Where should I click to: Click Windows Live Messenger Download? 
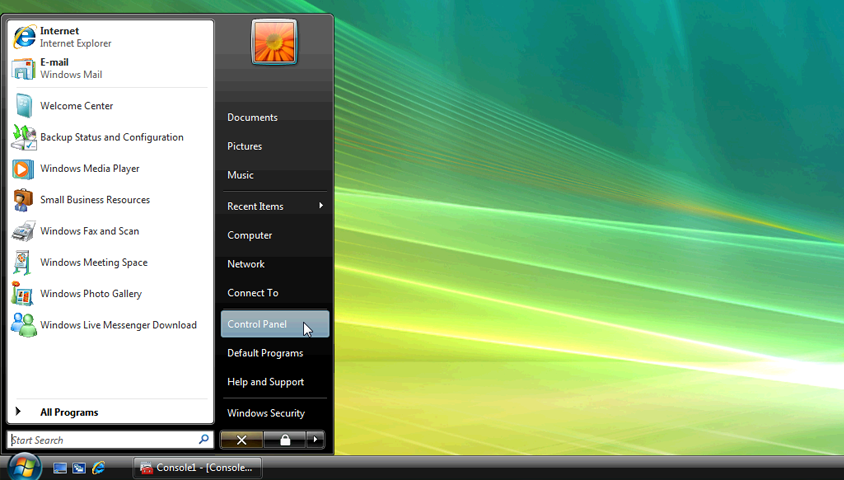(x=118, y=325)
